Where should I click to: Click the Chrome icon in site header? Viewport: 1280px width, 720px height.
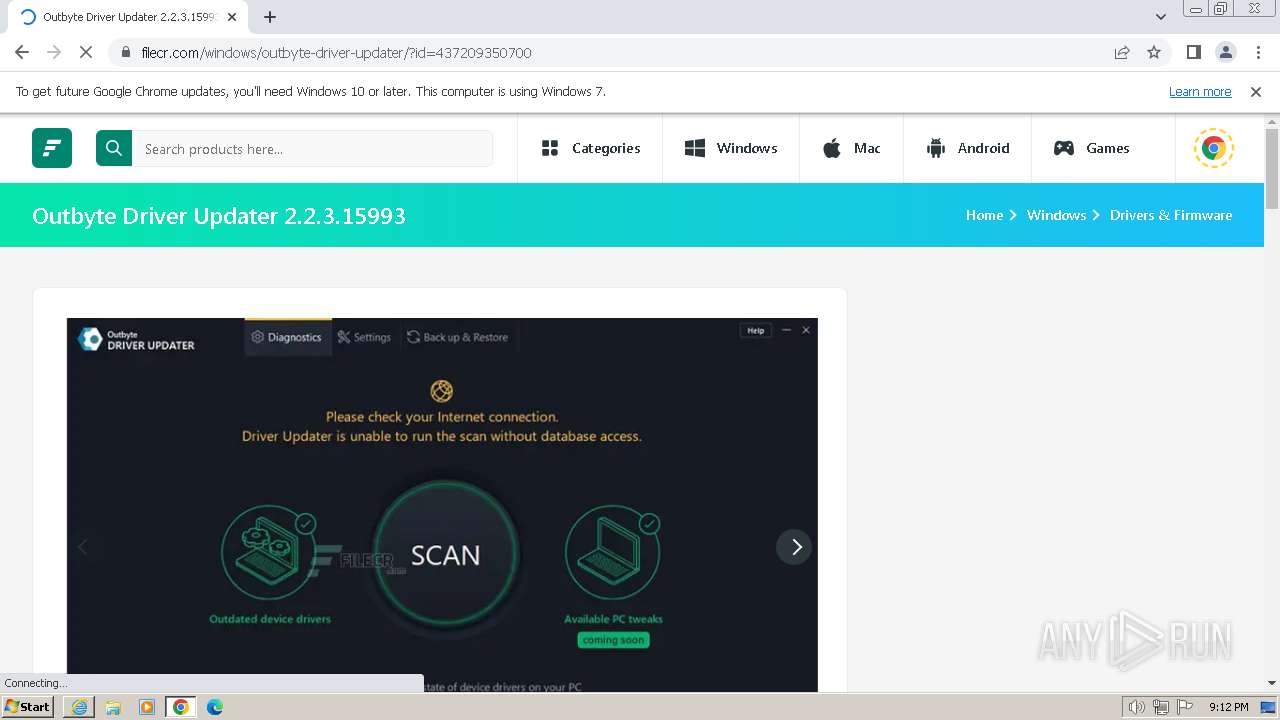tap(1214, 148)
